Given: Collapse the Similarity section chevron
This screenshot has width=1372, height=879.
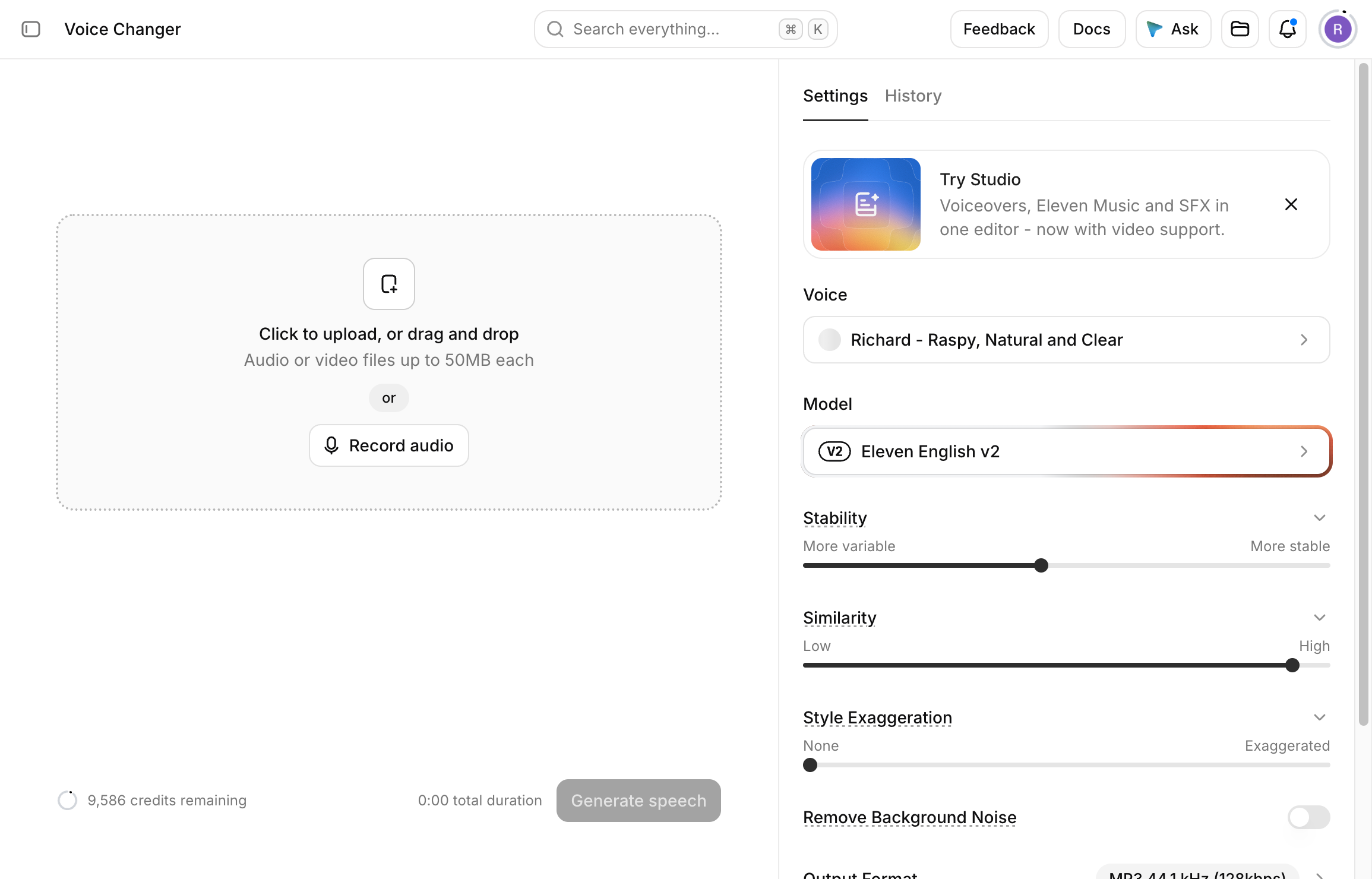Looking at the screenshot, I should coord(1320,618).
